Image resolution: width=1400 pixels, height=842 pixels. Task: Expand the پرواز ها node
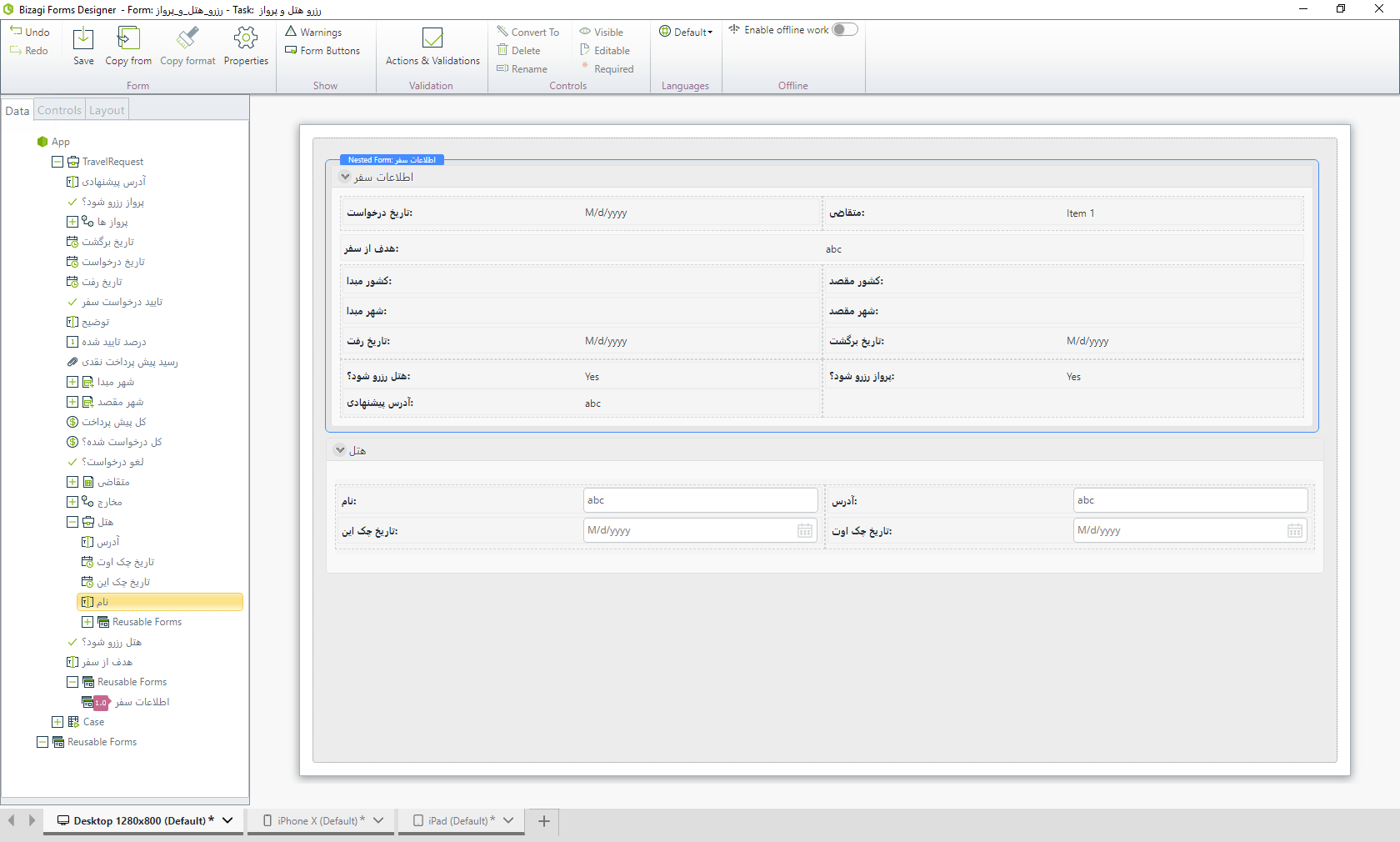pos(72,222)
